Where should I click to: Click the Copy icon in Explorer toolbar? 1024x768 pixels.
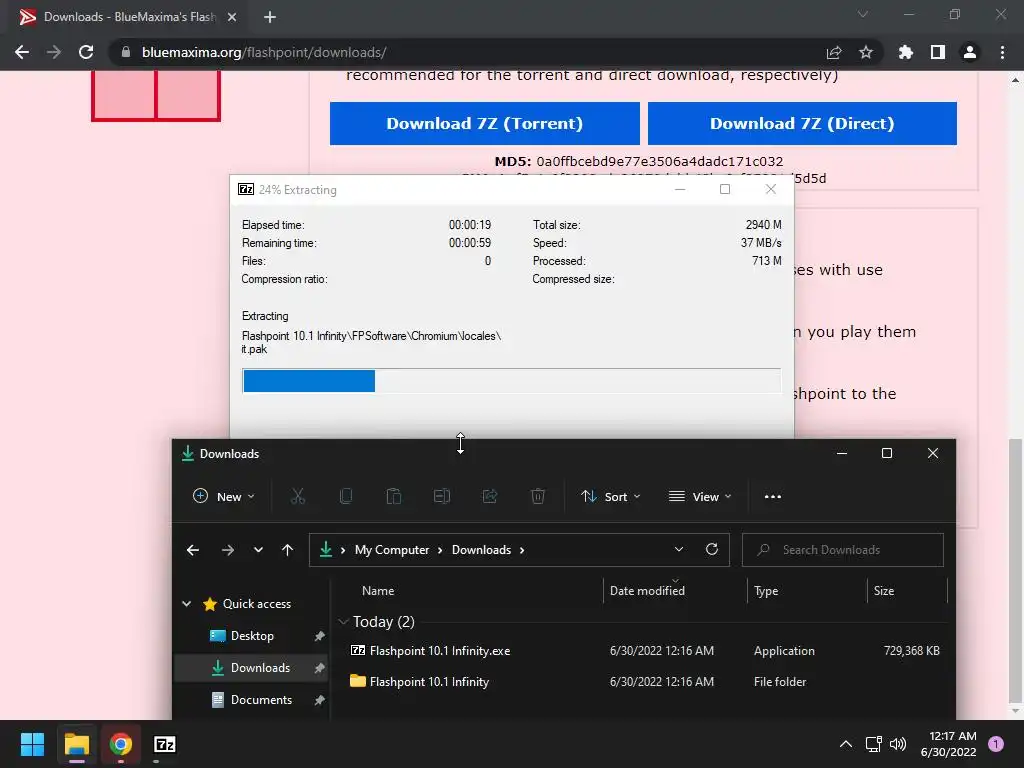tap(346, 496)
